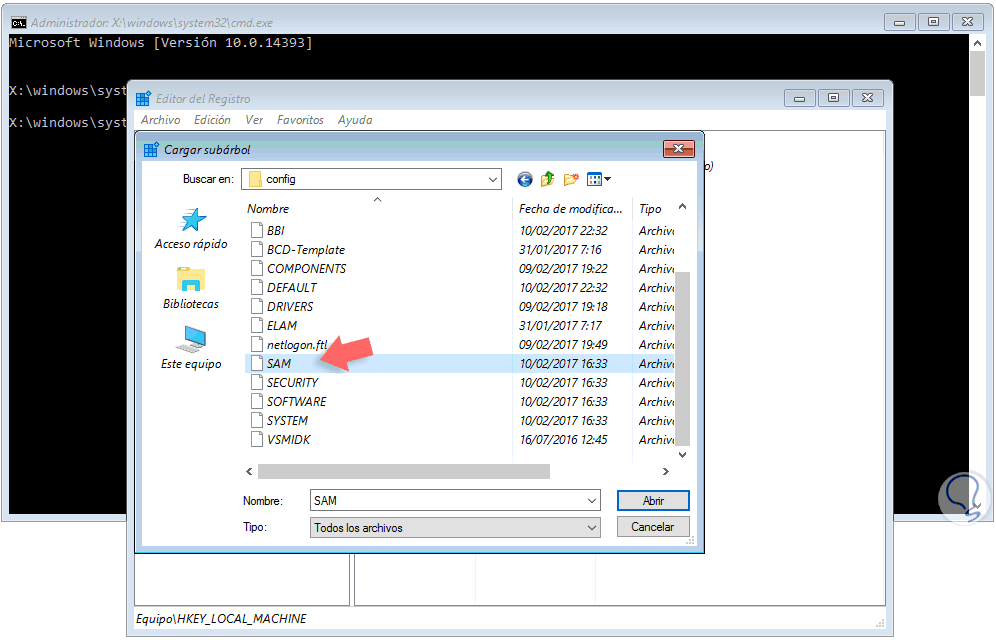Select the netlogon.ftl file
996x640 pixels.
297,345
